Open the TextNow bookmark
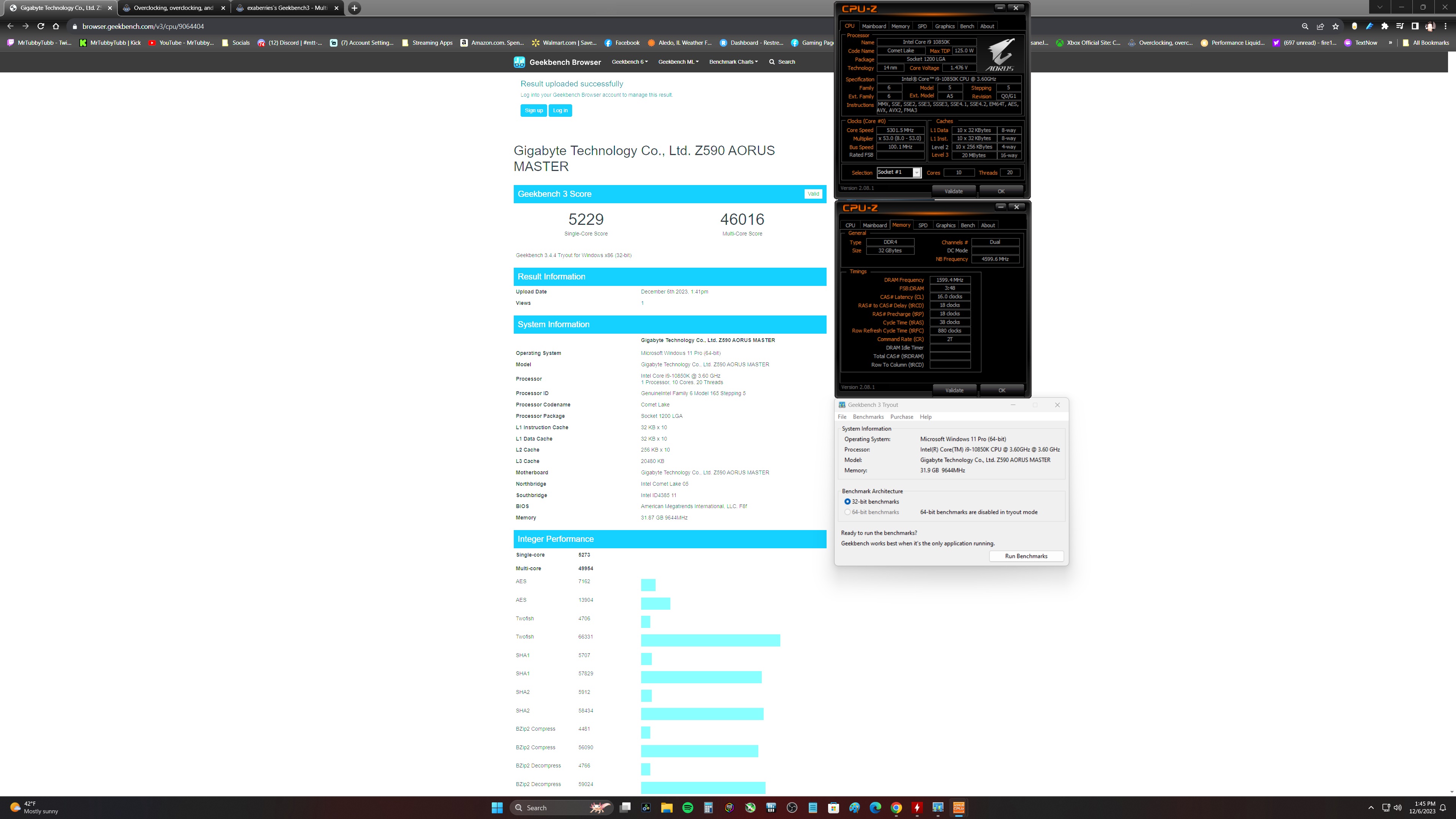This screenshot has width=1456, height=819. point(1361,43)
